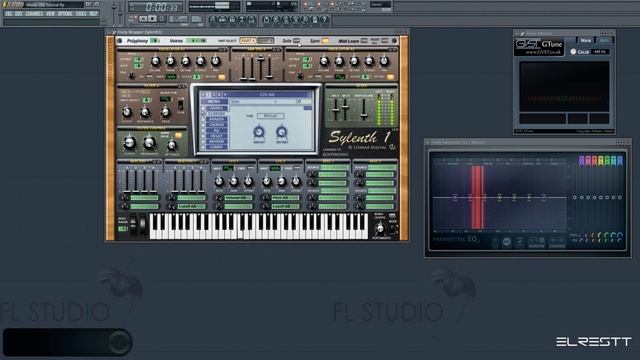Click Oscillator A1 pan knob
Screen dimensions: 640x360
coord(216,62)
